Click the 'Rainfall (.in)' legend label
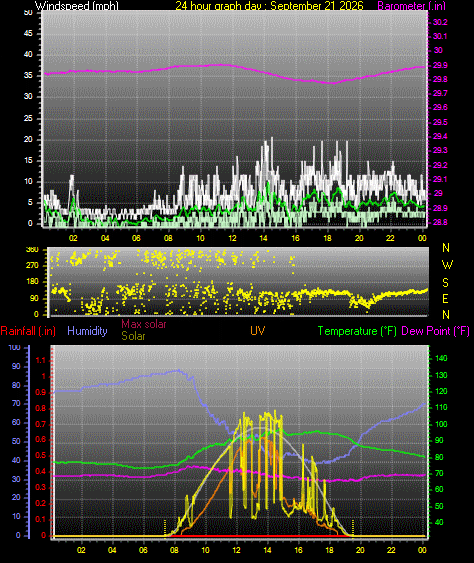 28,331
